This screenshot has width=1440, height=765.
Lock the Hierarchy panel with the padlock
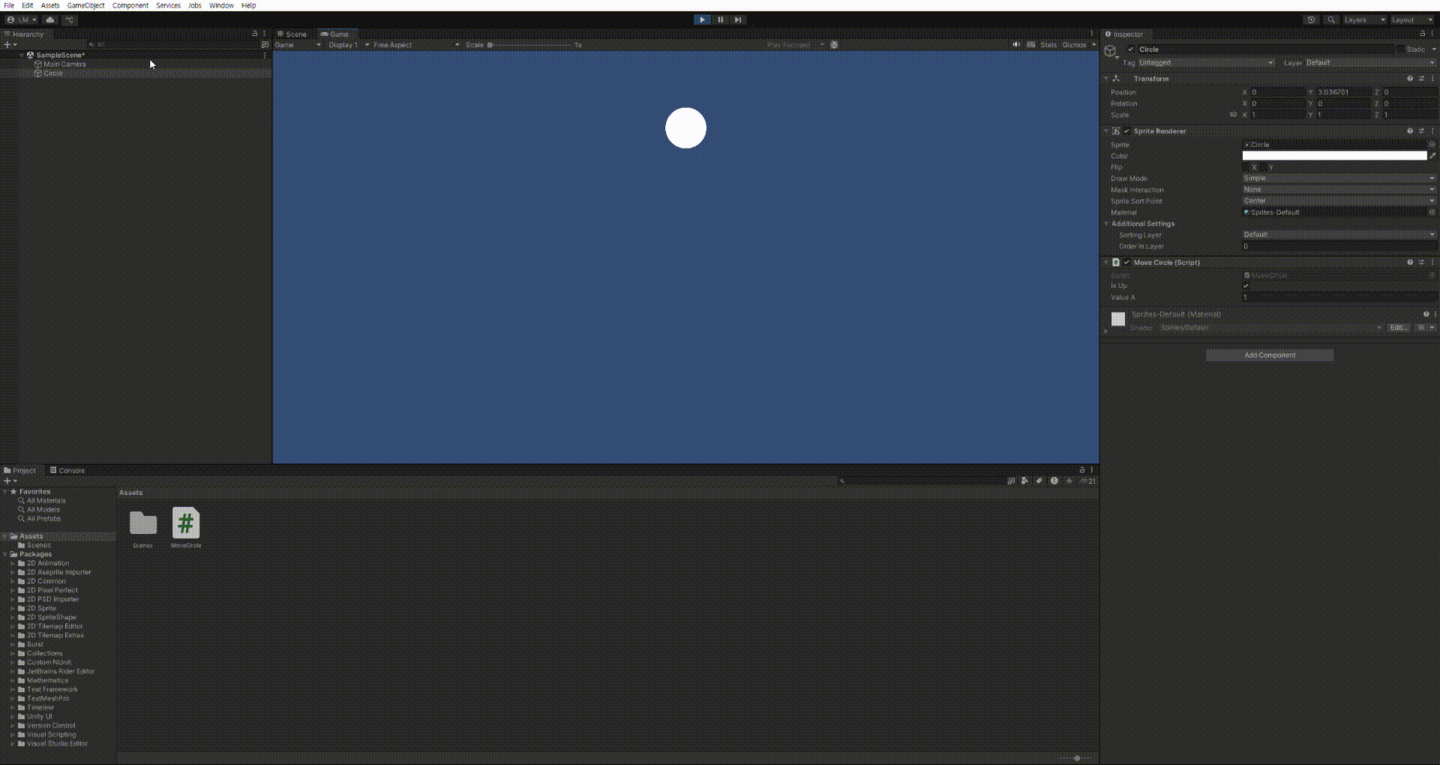coord(255,34)
